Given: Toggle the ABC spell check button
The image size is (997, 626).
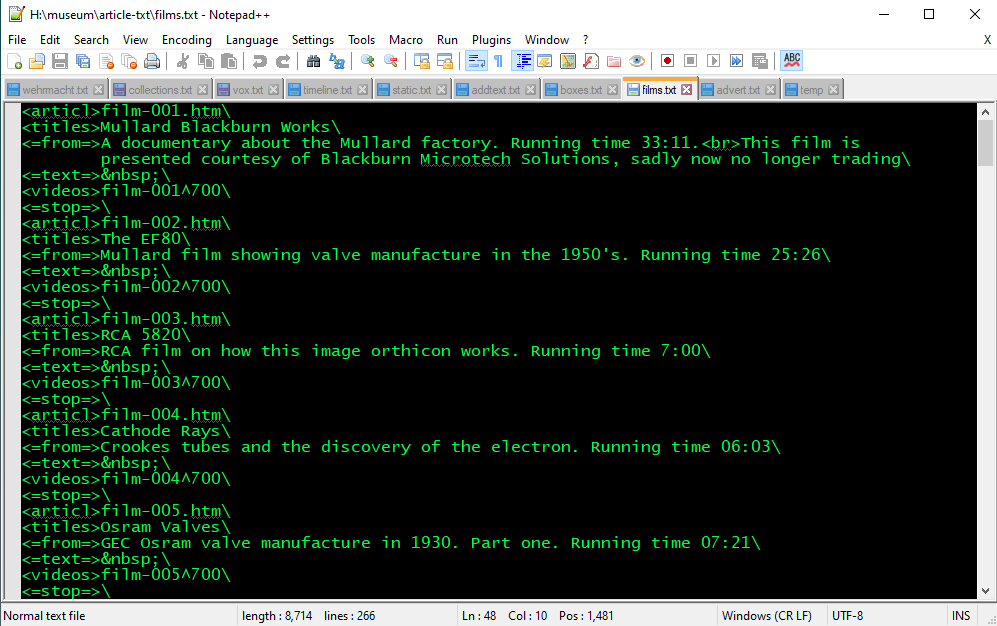Looking at the screenshot, I should (792, 61).
